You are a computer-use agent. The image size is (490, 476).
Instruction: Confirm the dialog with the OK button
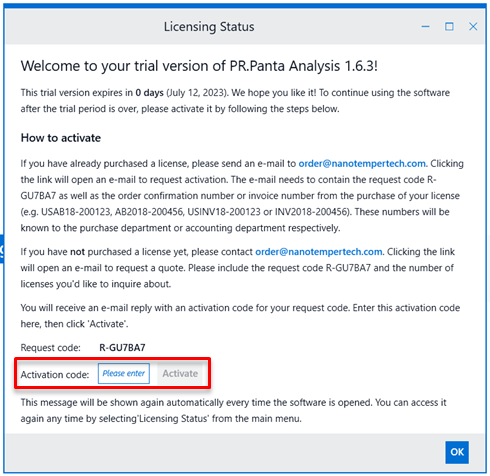[x=457, y=452]
